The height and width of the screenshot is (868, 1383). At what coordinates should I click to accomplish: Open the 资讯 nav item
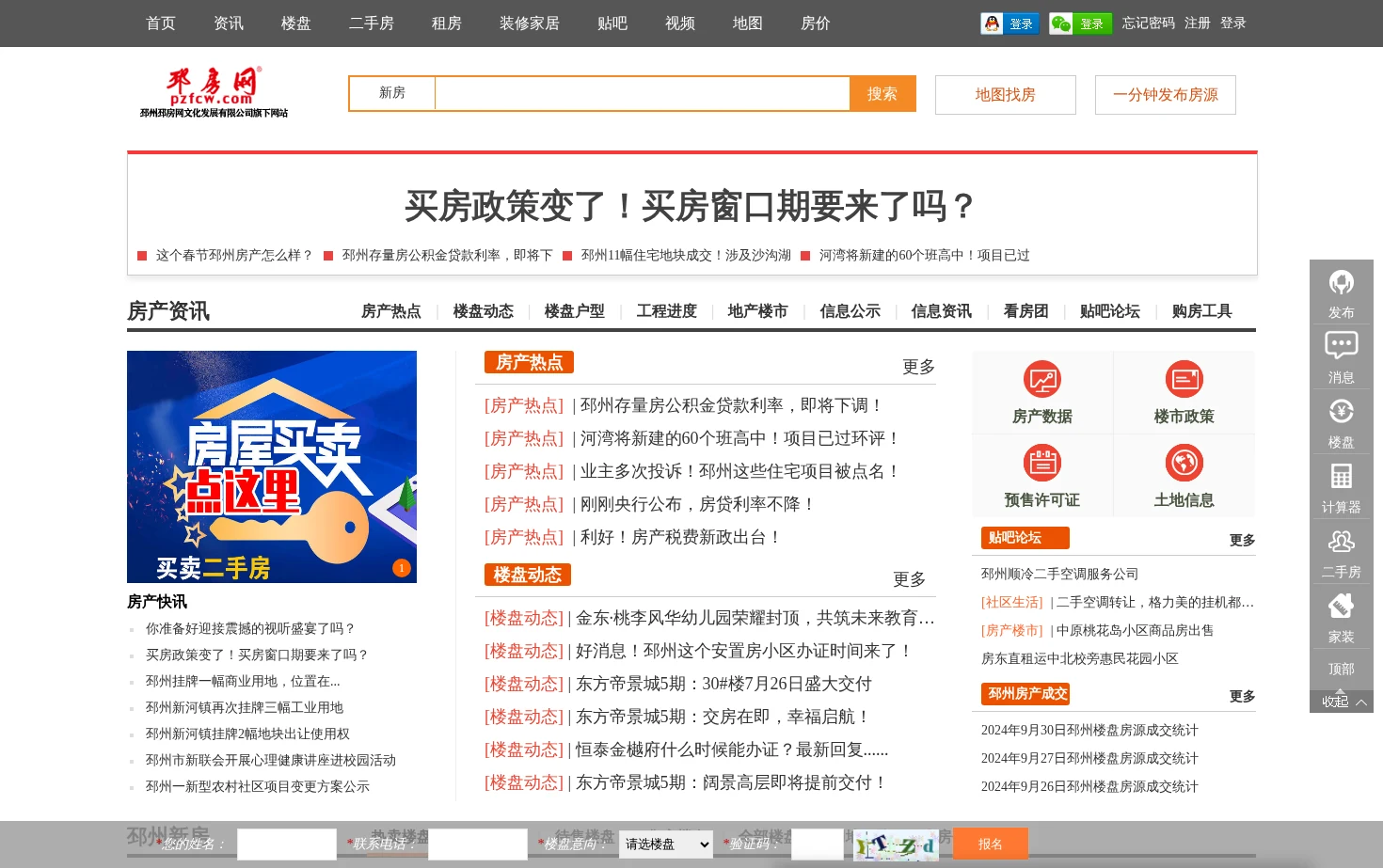(x=229, y=24)
